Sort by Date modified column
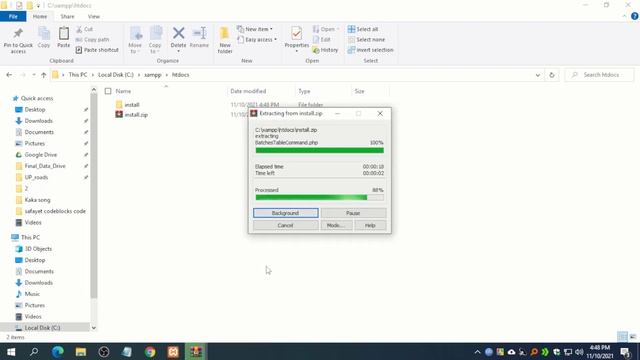 click(248, 91)
